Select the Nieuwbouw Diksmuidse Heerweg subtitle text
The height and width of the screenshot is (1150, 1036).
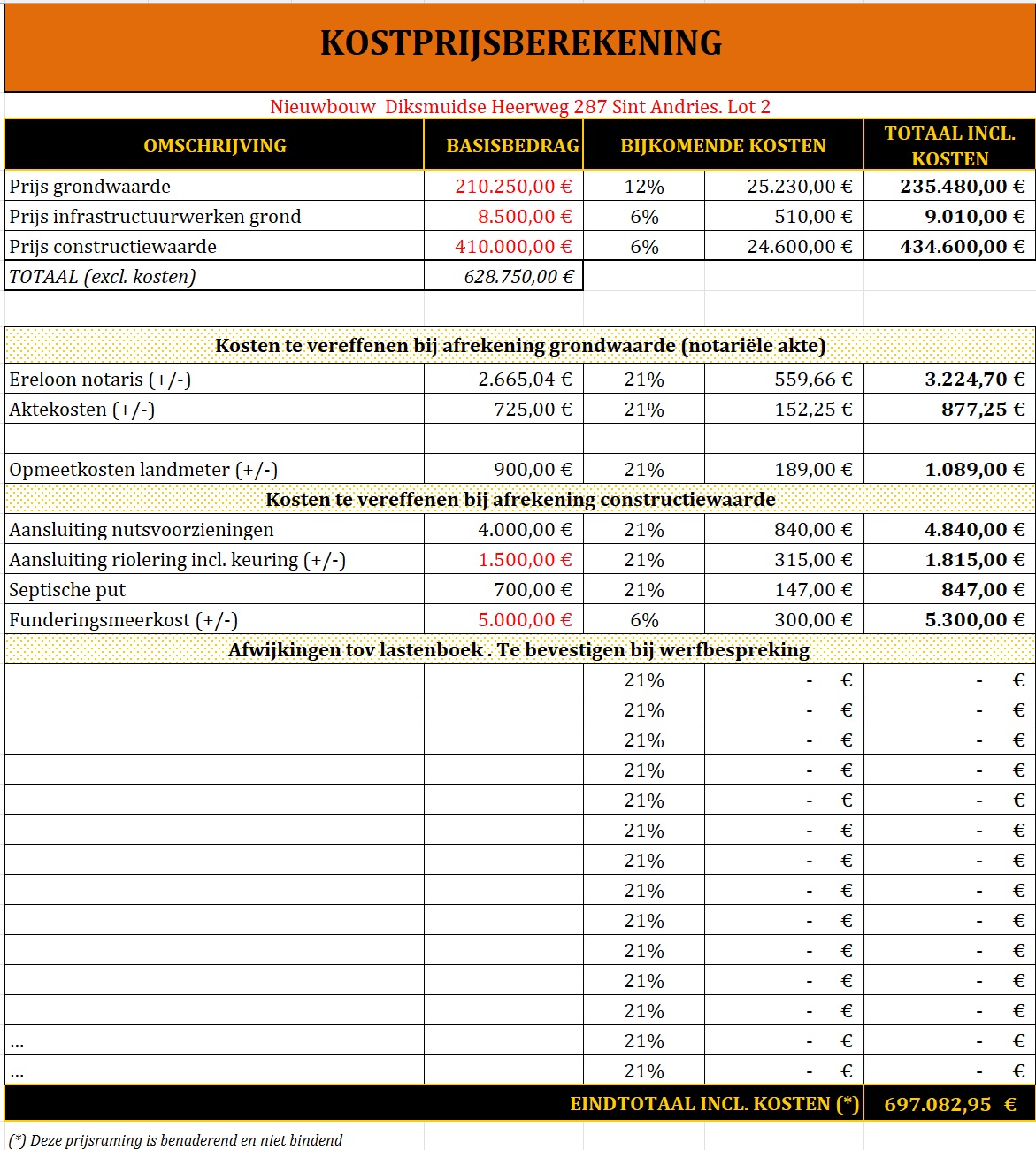[x=520, y=107]
